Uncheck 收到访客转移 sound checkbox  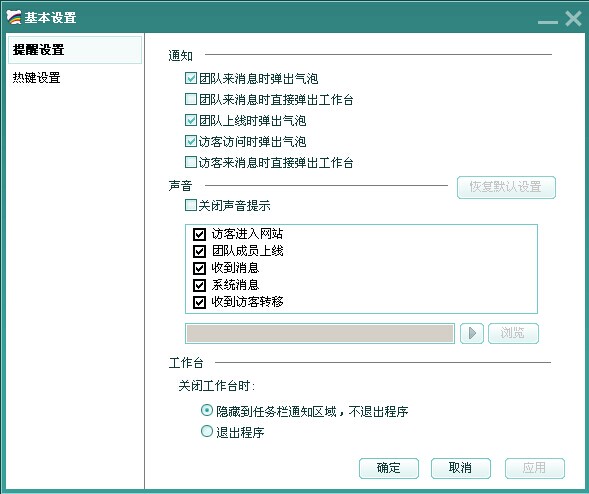click(199, 302)
